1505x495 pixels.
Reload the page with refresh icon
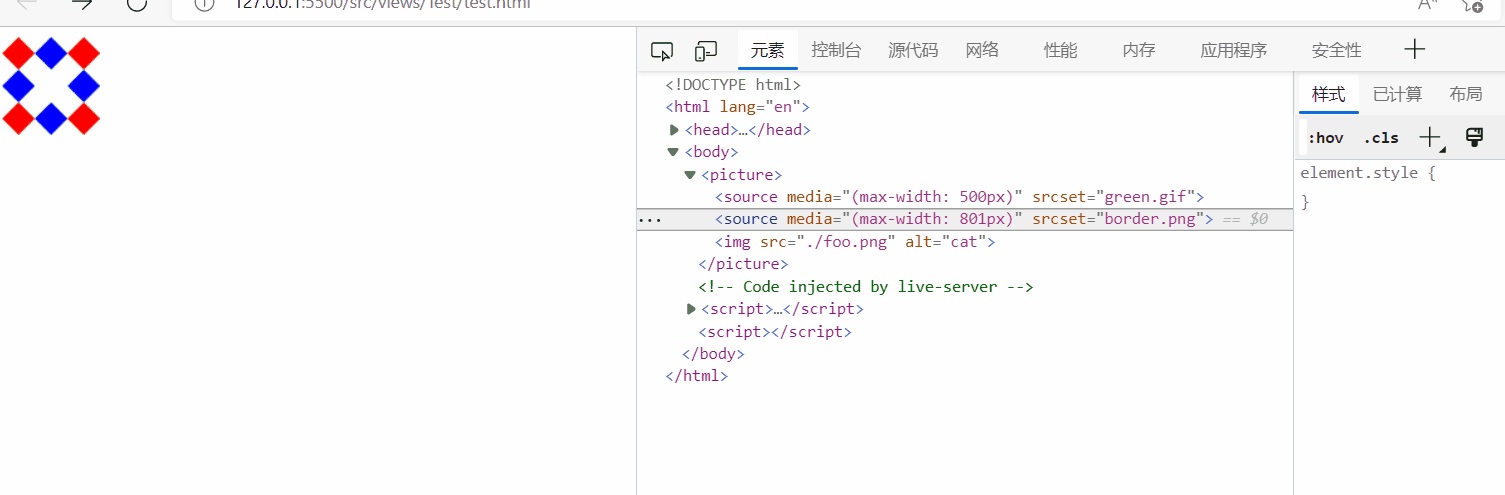137,4
